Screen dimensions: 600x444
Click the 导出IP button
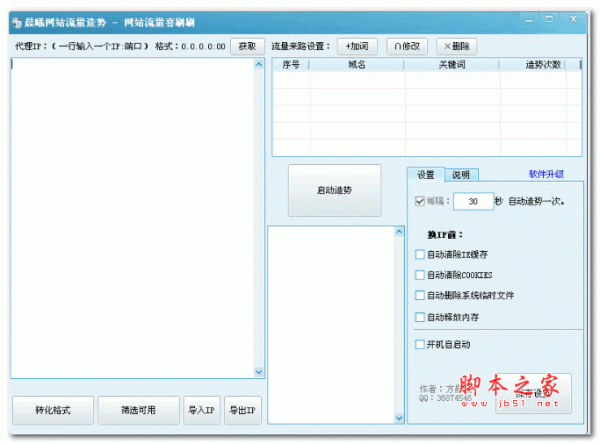click(x=243, y=410)
